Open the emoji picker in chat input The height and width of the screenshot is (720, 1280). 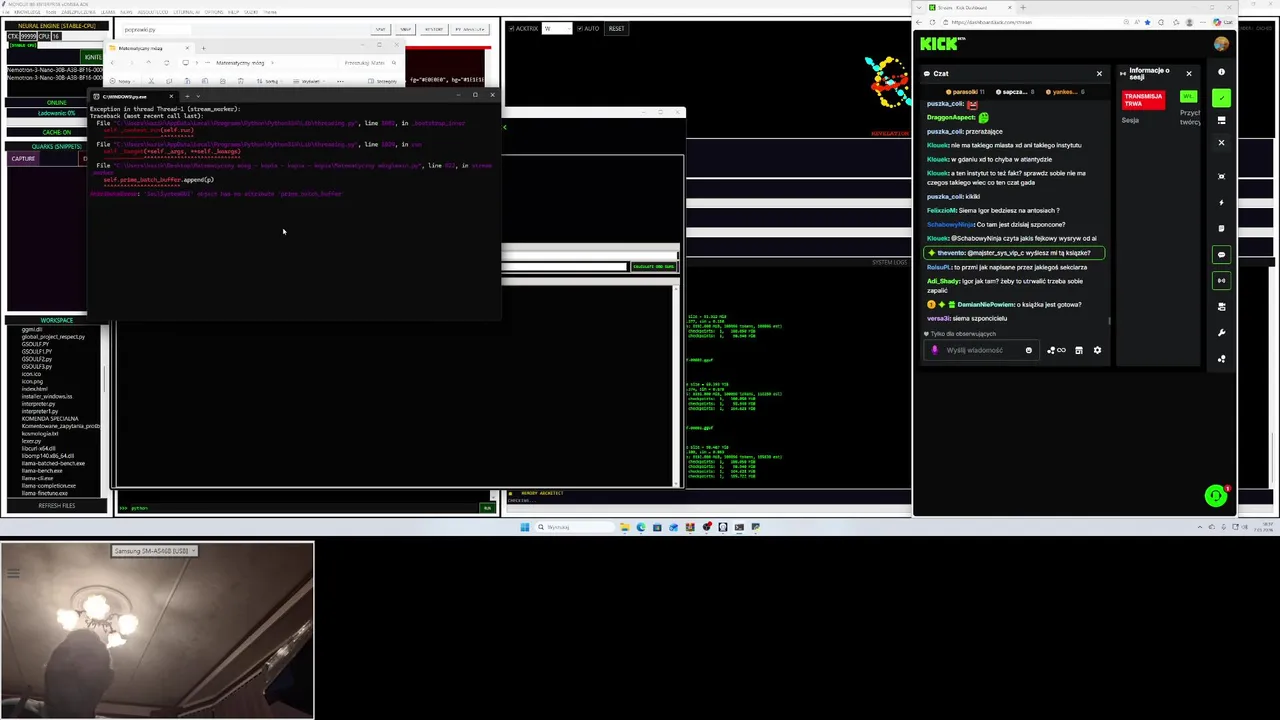(x=1028, y=350)
